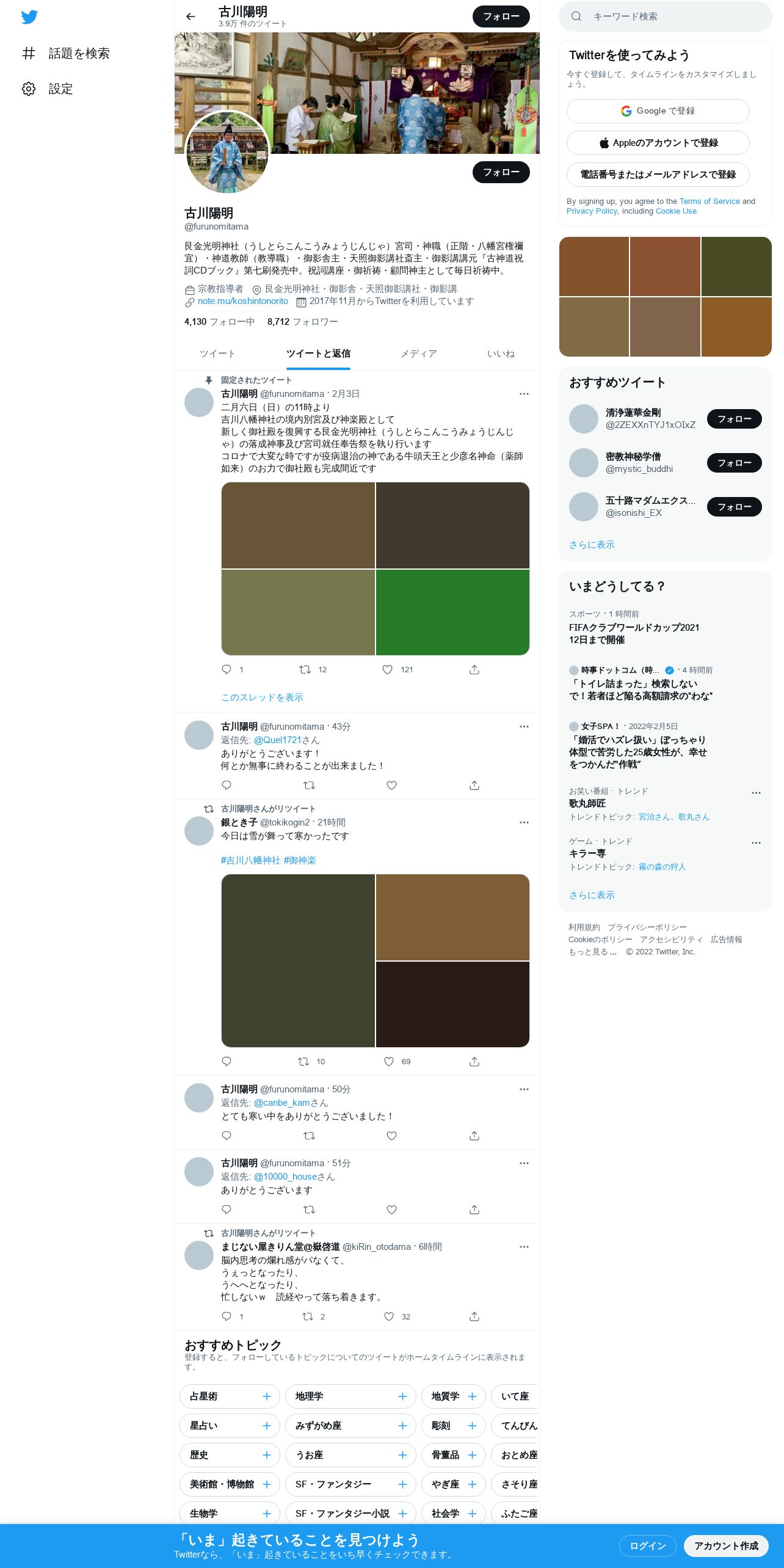
Task: Sign up with Appleのアカウントで登録
Action: point(658,143)
